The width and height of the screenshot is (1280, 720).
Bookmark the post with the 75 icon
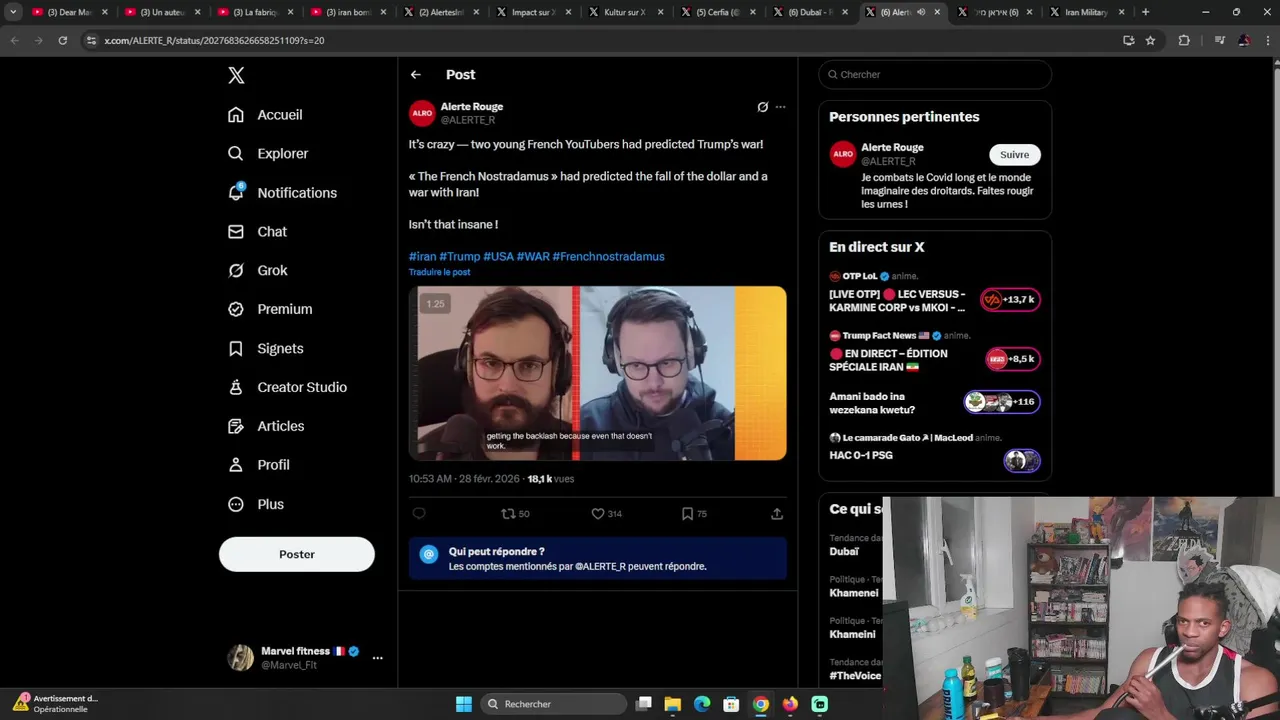[x=694, y=514]
